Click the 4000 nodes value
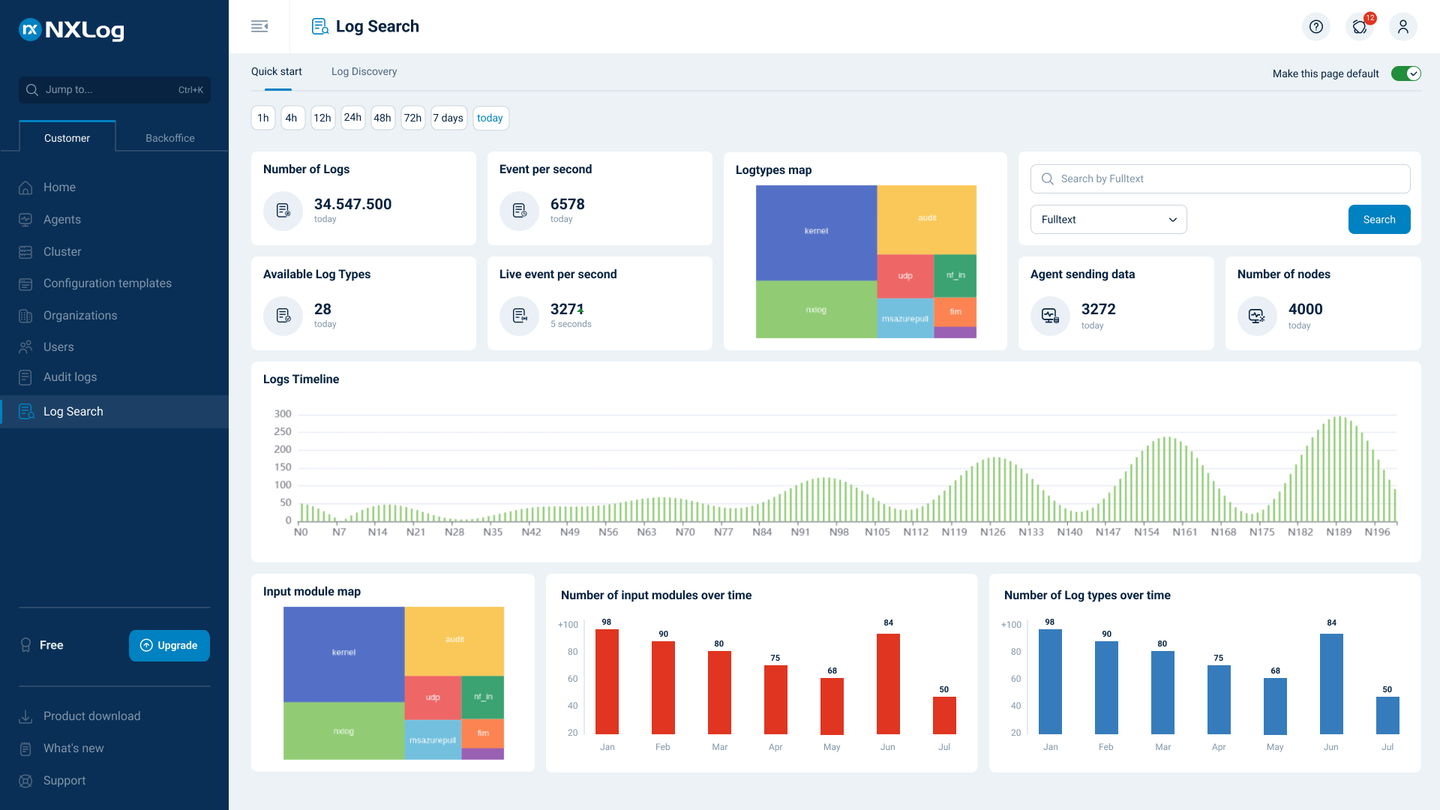This screenshot has width=1440, height=810. tap(1305, 309)
